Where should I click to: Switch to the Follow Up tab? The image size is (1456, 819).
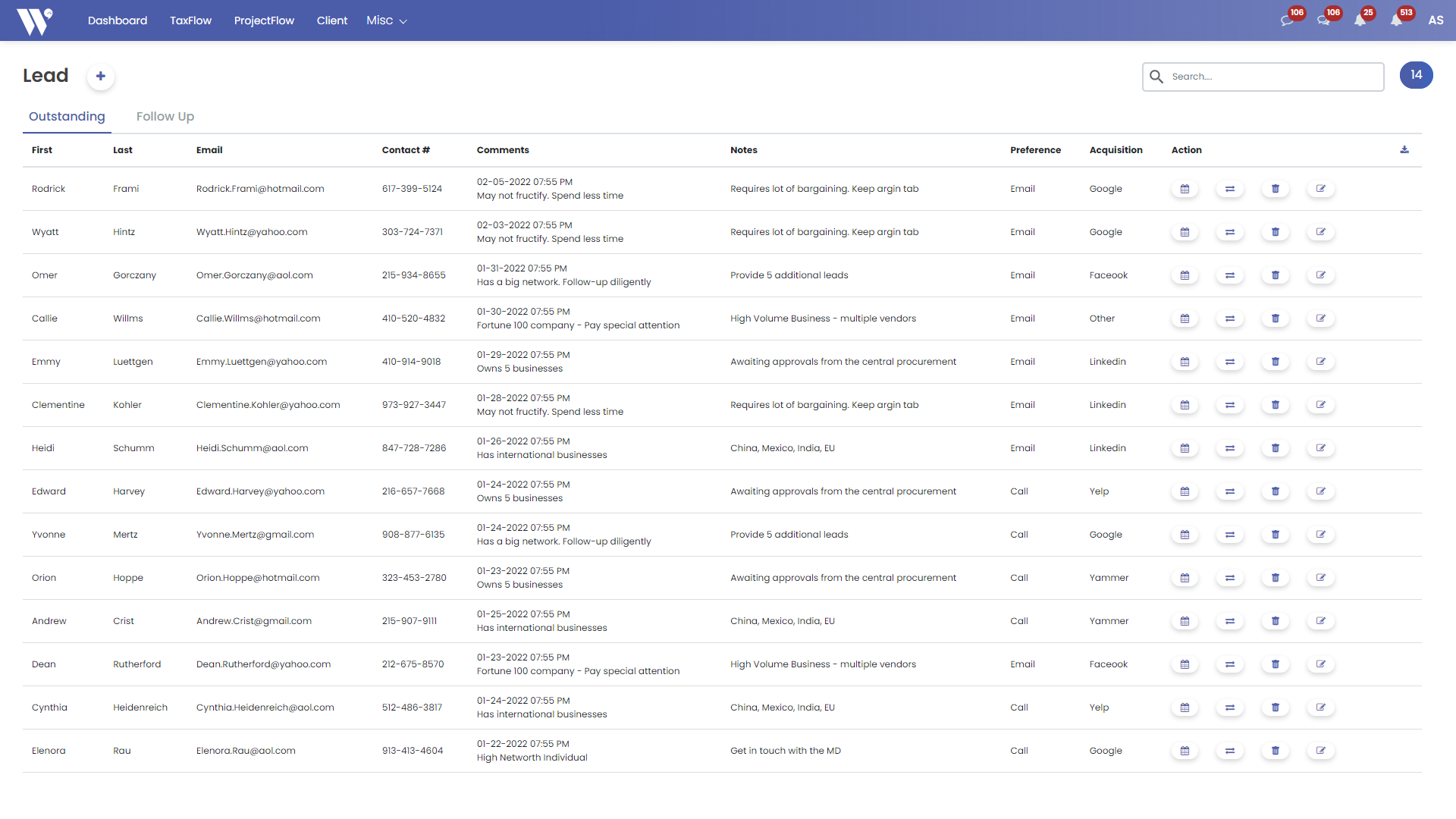[165, 116]
